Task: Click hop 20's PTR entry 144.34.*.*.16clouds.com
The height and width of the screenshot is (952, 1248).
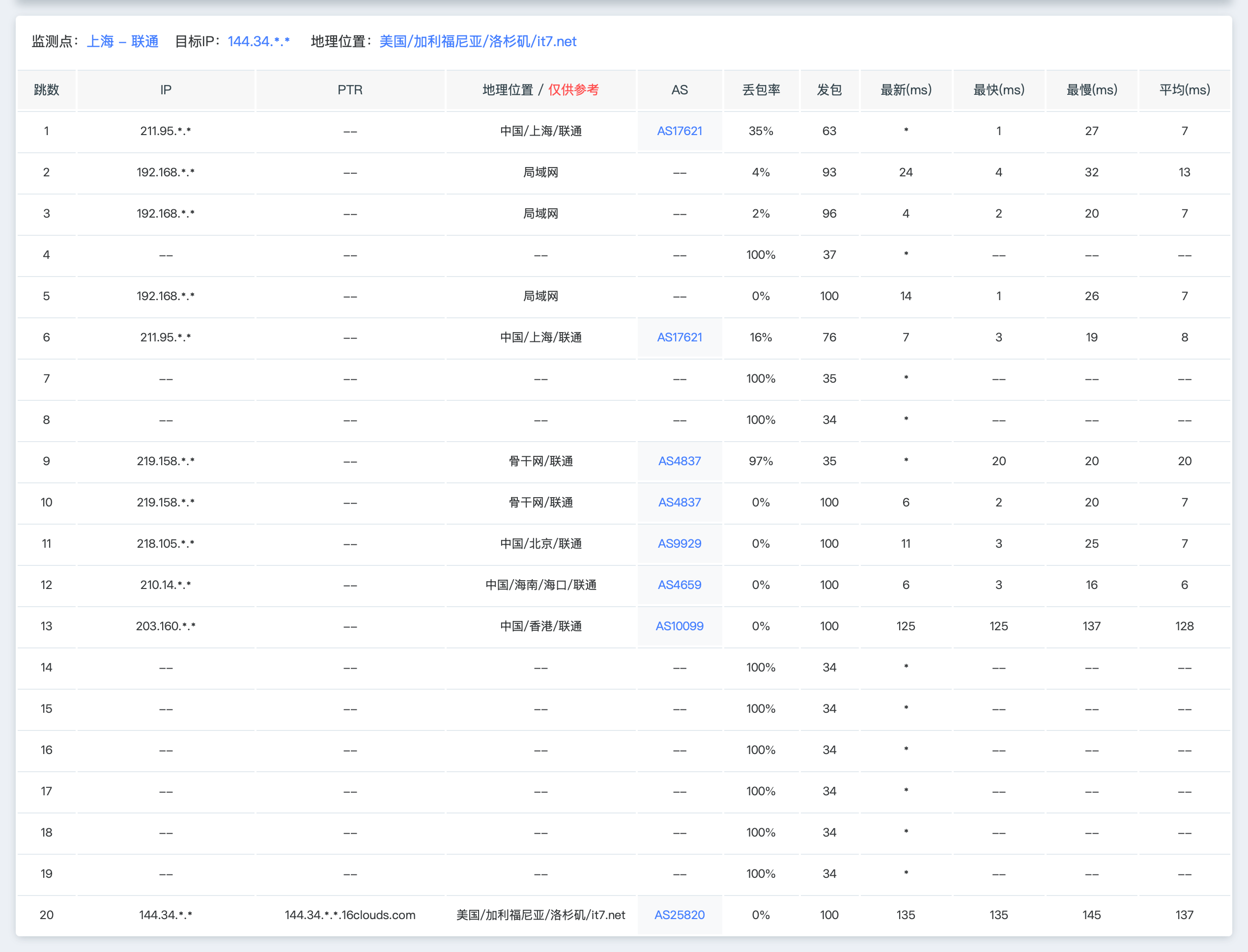Action: [350, 915]
